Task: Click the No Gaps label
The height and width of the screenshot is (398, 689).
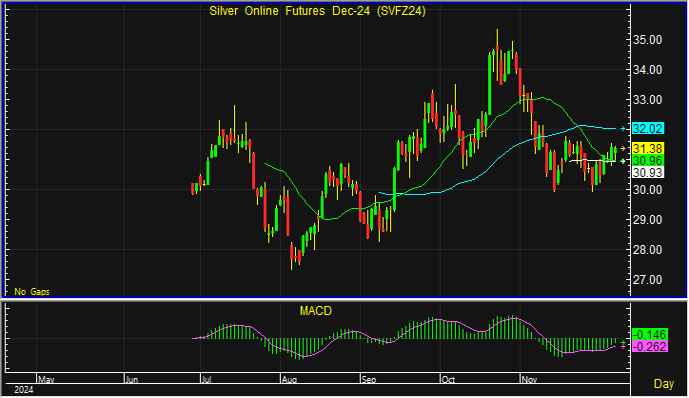Action: [32, 292]
